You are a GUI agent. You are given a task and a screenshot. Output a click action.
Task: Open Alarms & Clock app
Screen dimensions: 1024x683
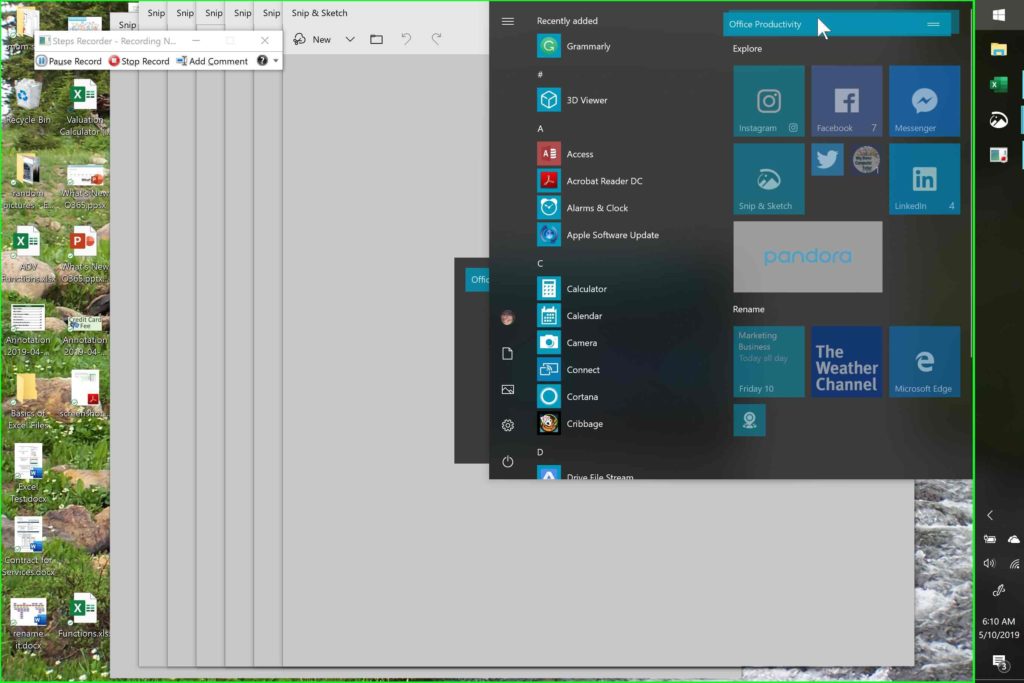click(583, 208)
